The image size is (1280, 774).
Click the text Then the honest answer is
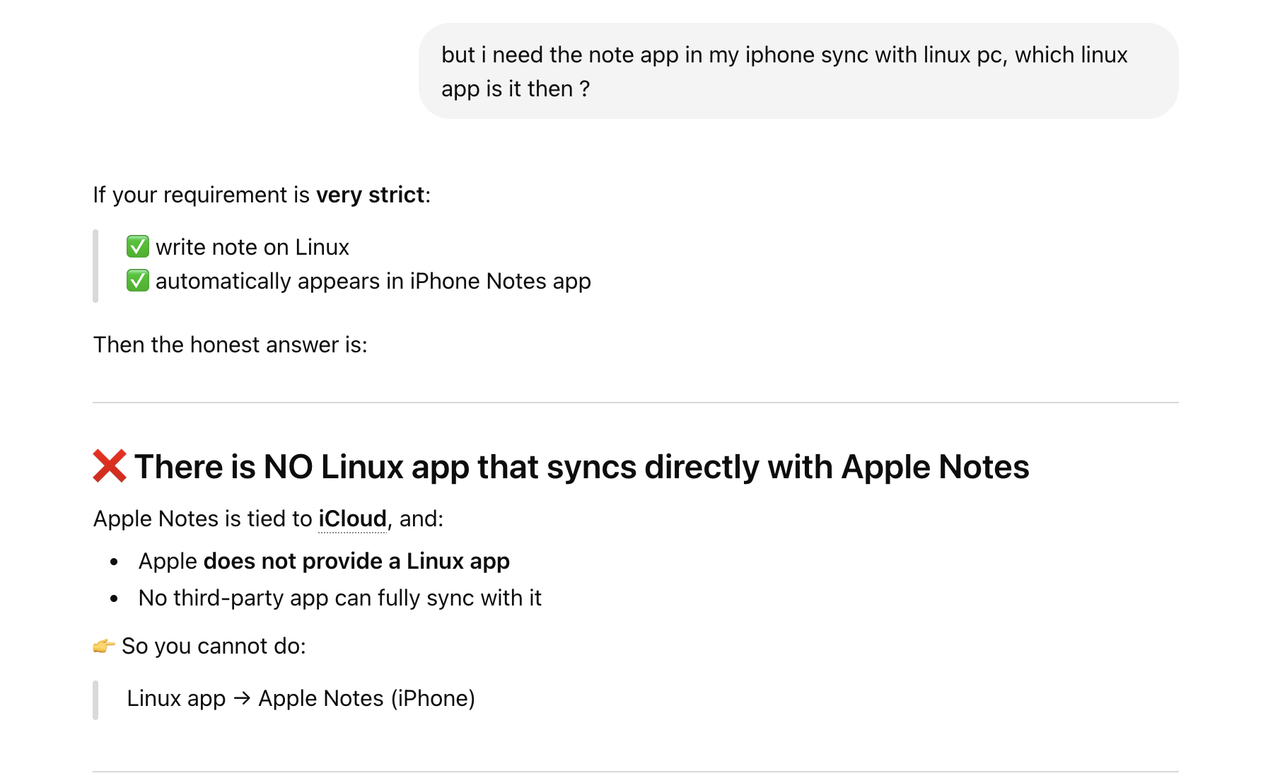tap(230, 345)
